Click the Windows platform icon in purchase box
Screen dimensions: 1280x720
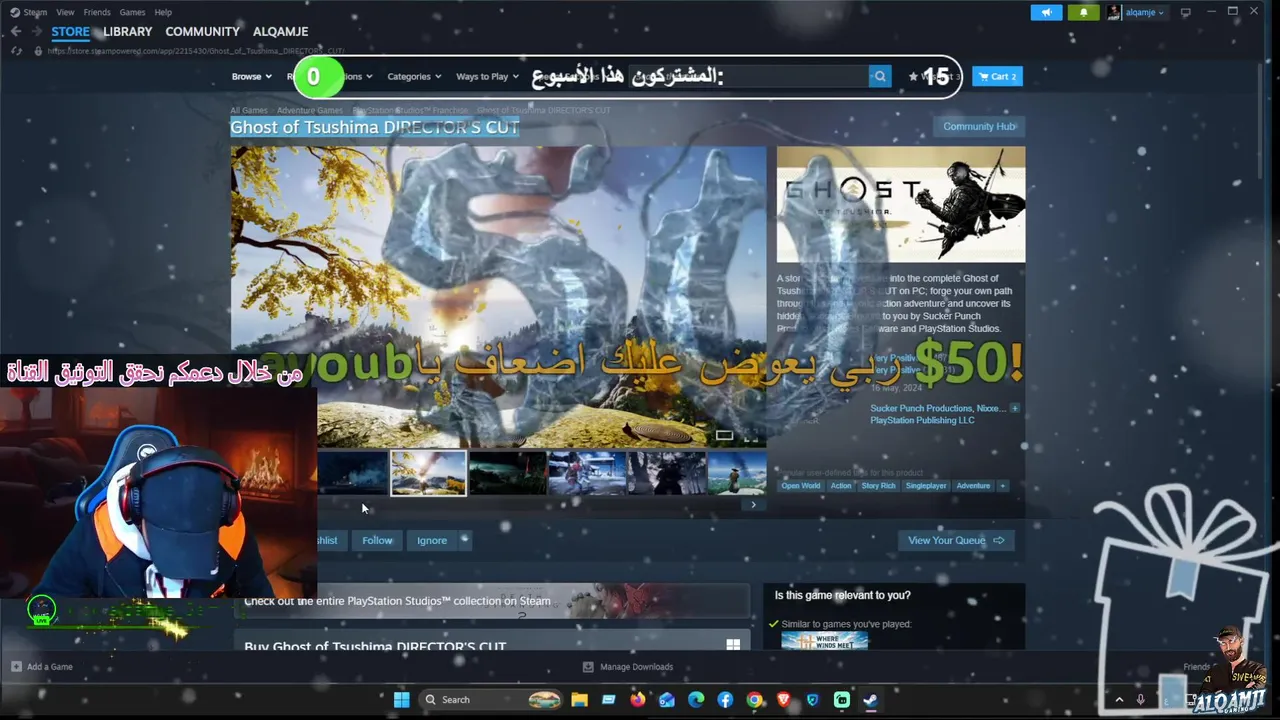(x=733, y=645)
